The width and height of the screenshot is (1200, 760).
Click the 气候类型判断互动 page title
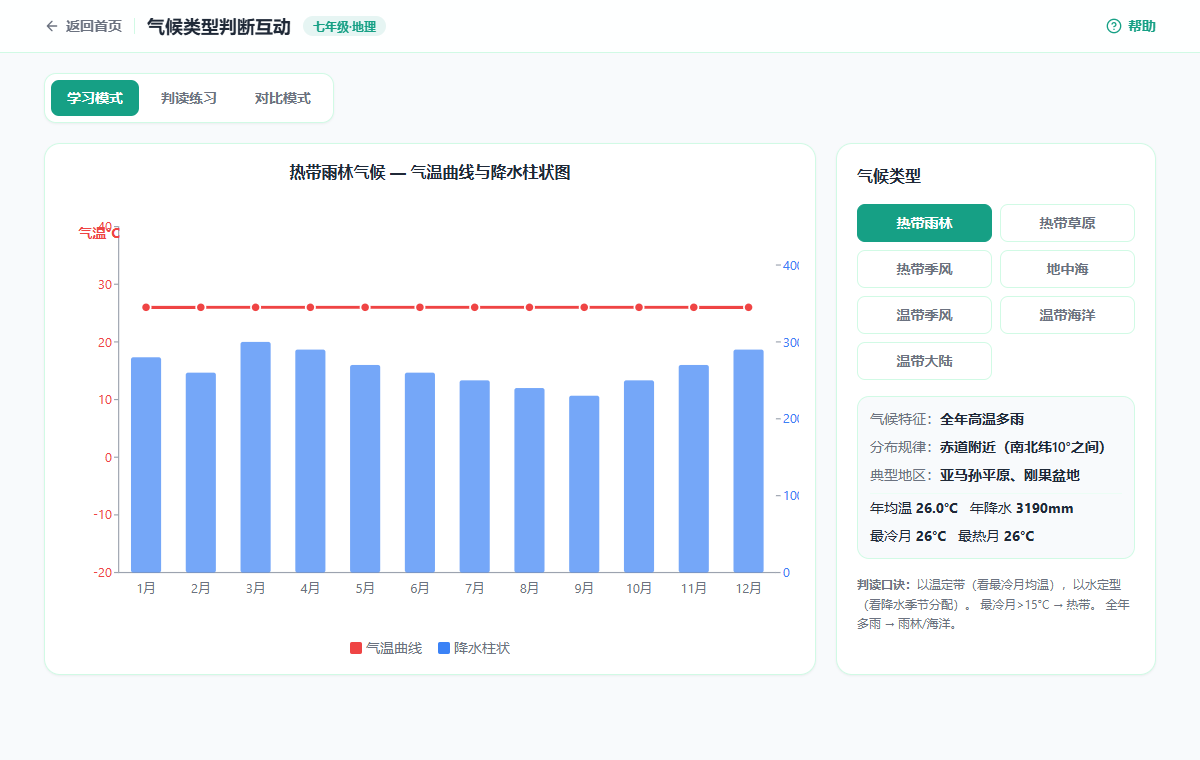tap(219, 26)
